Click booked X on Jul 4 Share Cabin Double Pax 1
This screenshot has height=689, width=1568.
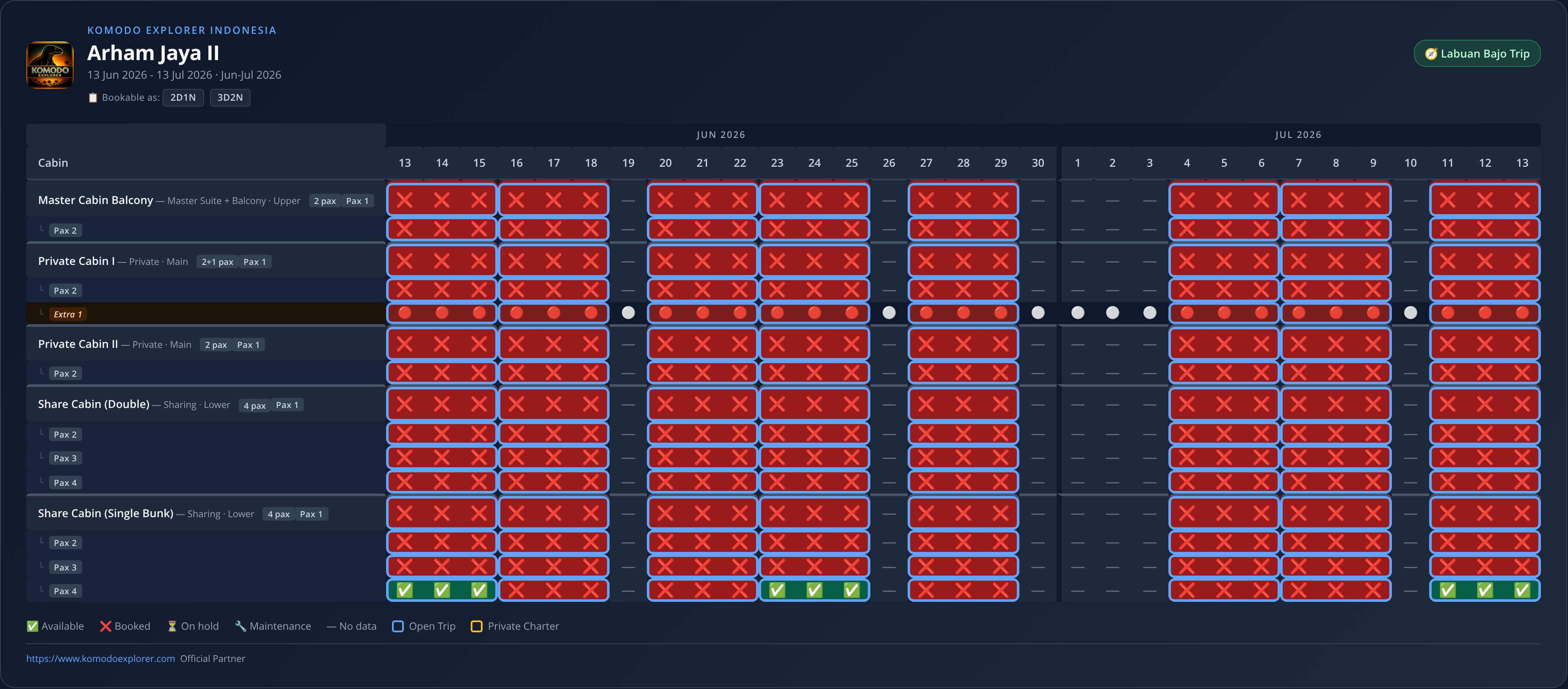pyautogui.click(x=1187, y=404)
